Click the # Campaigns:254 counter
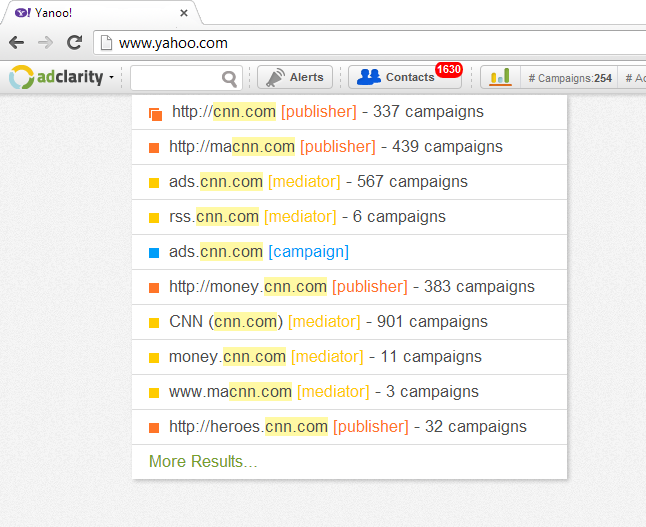This screenshot has width=646, height=527. click(x=570, y=78)
